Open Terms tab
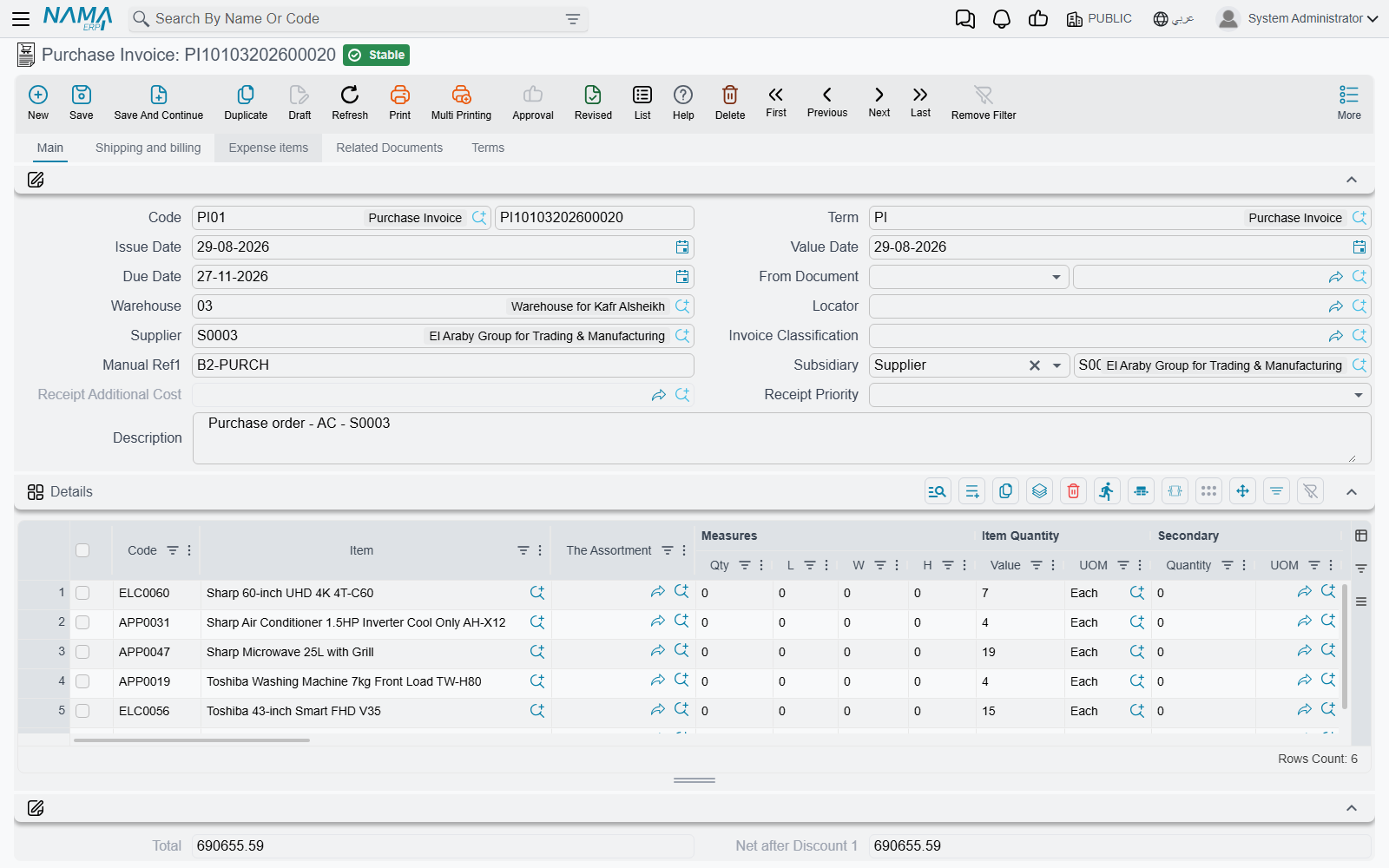This screenshot has width=1389, height=868. (x=488, y=148)
